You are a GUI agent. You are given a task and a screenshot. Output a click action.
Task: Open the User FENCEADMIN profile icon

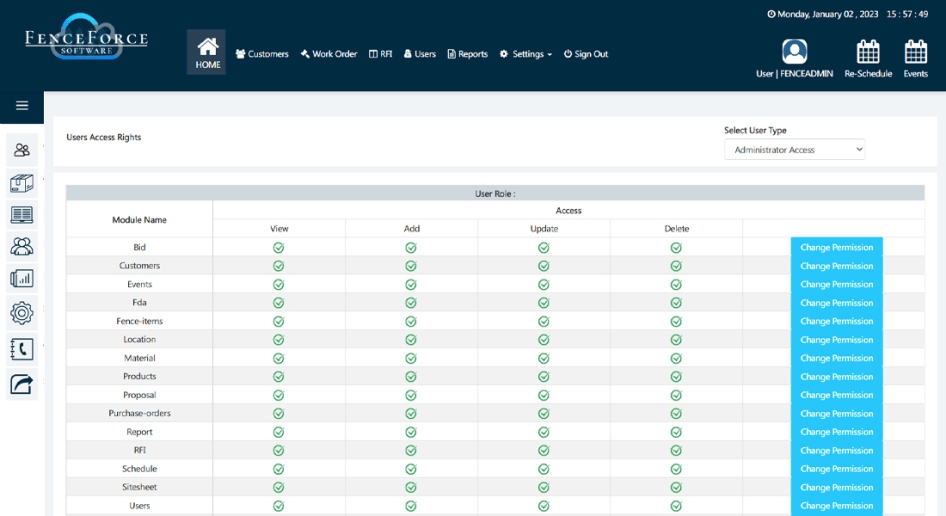(795, 52)
